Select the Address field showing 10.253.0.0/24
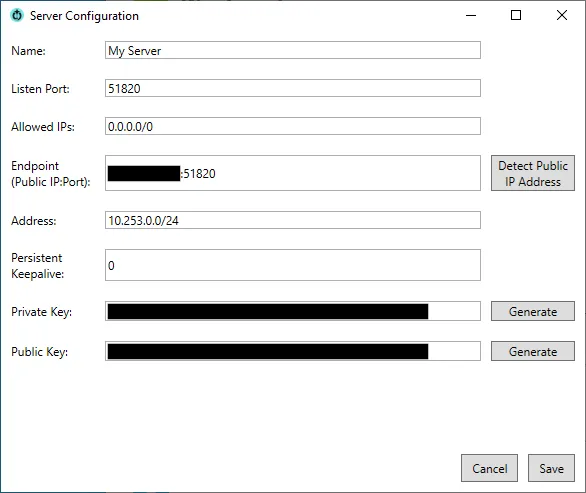 point(293,220)
